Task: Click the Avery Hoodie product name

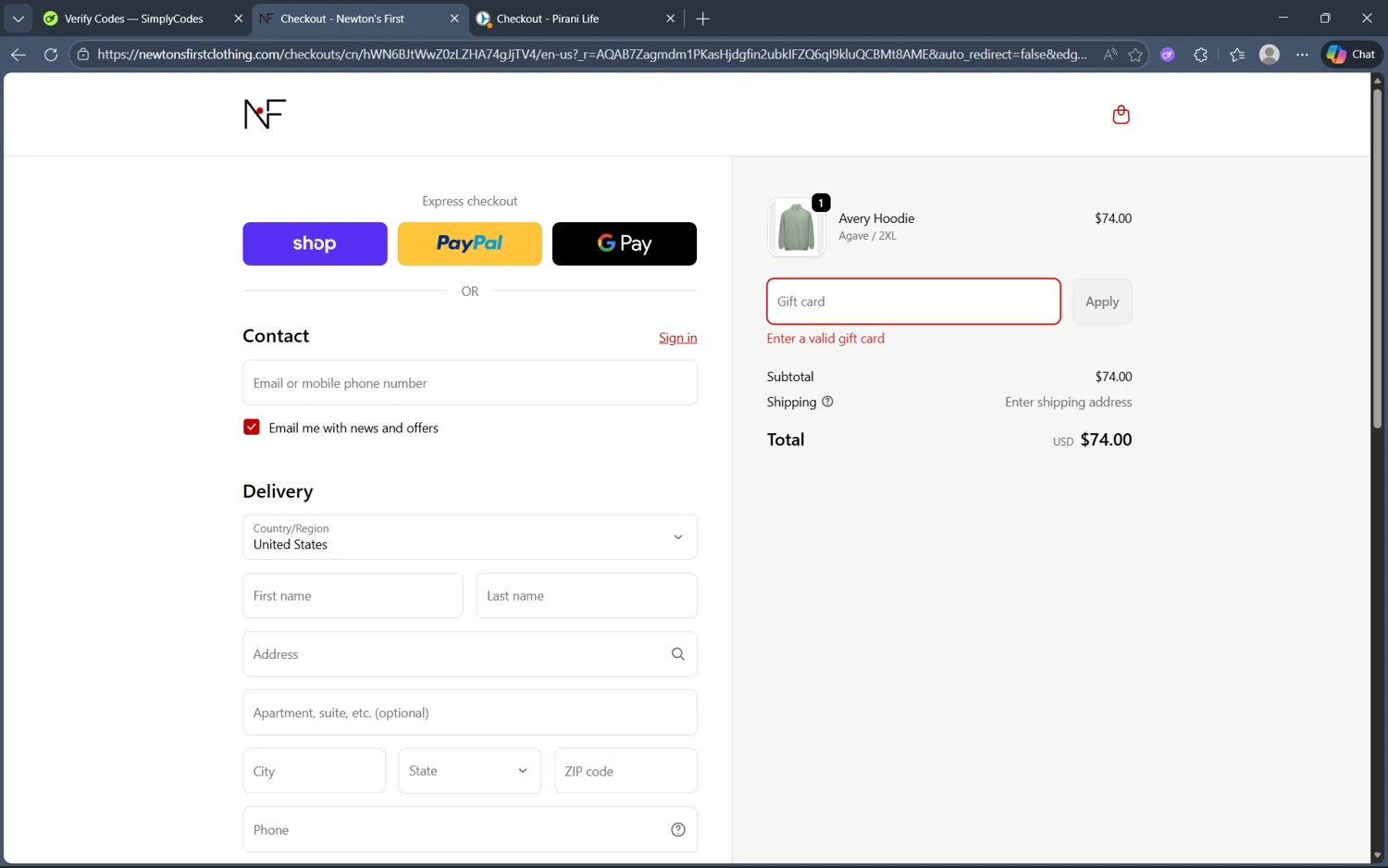Action: coord(876,218)
